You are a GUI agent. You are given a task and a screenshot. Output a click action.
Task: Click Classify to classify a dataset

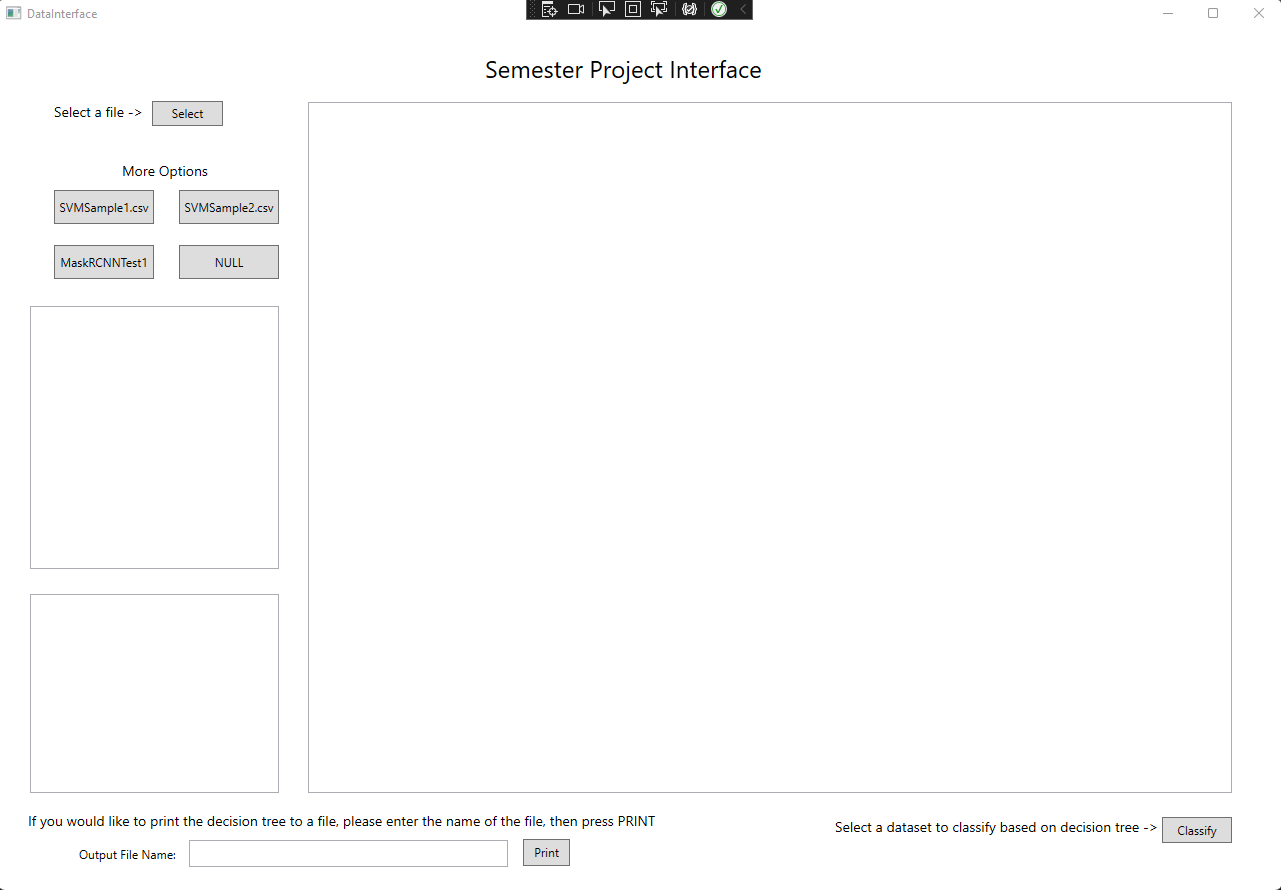click(x=1196, y=830)
